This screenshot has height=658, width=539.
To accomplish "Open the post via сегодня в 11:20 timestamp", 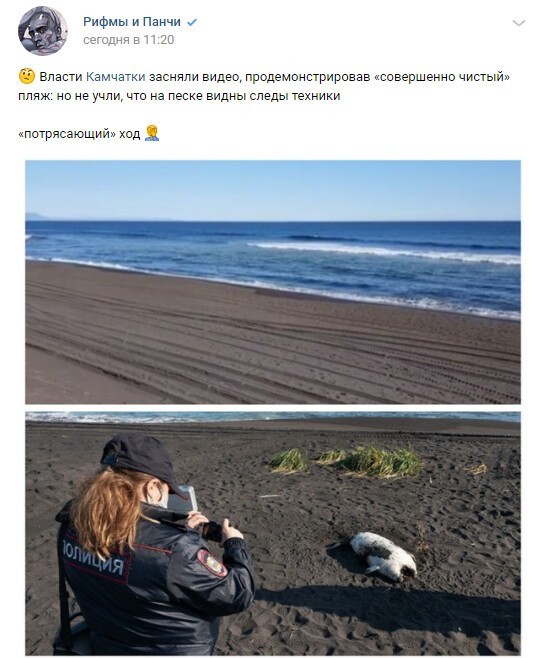I will [128, 40].
